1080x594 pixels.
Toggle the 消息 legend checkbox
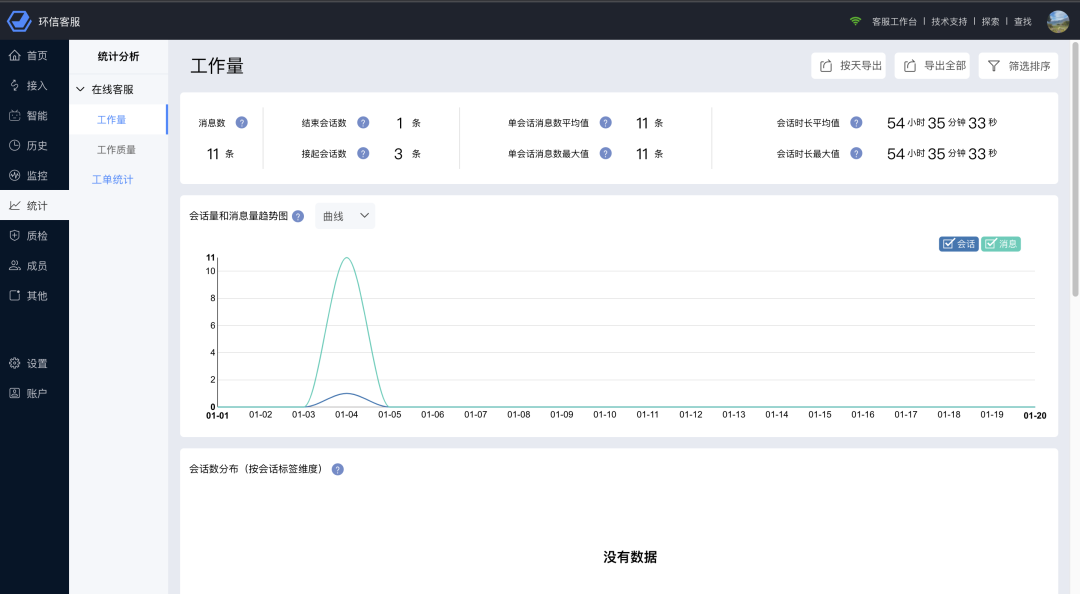1000,243
